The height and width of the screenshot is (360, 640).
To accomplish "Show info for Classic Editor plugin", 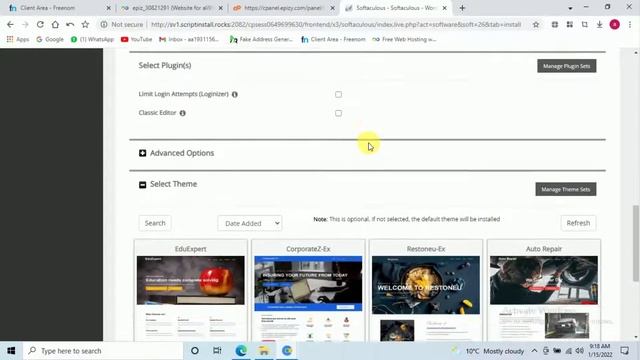I will point(182,113).
